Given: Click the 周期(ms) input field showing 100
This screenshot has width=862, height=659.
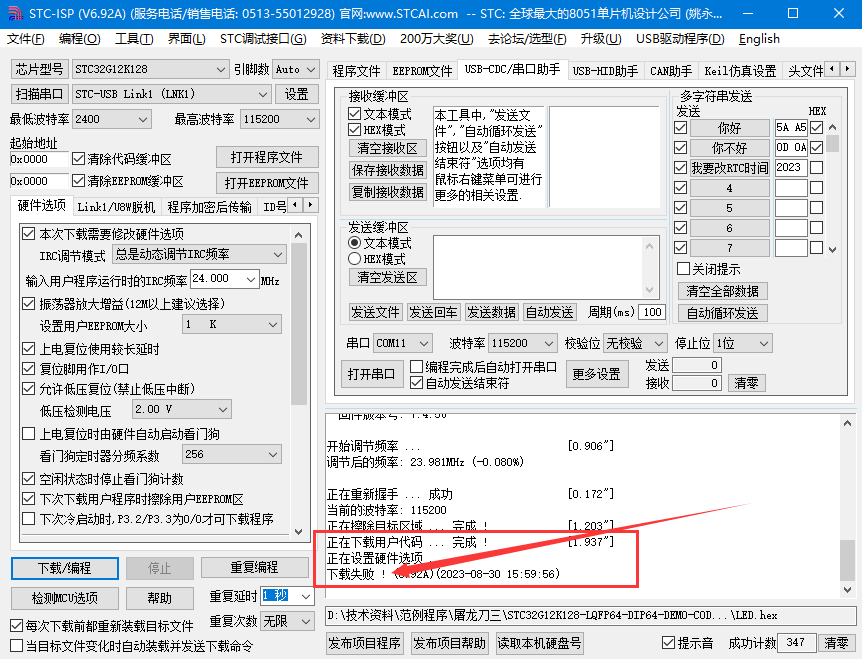Looking at the screenshot, I should click(652, 312).
